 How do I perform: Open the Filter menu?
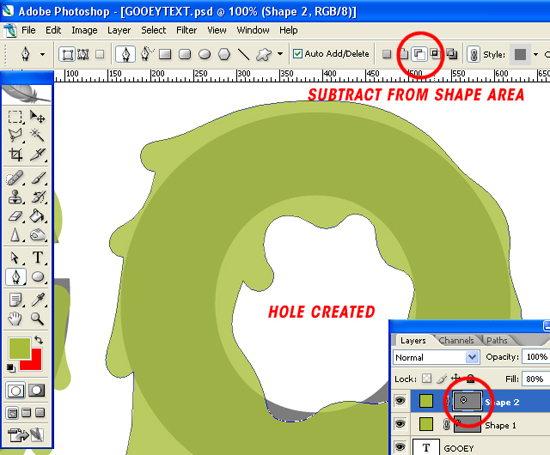(x=186, y=30)
